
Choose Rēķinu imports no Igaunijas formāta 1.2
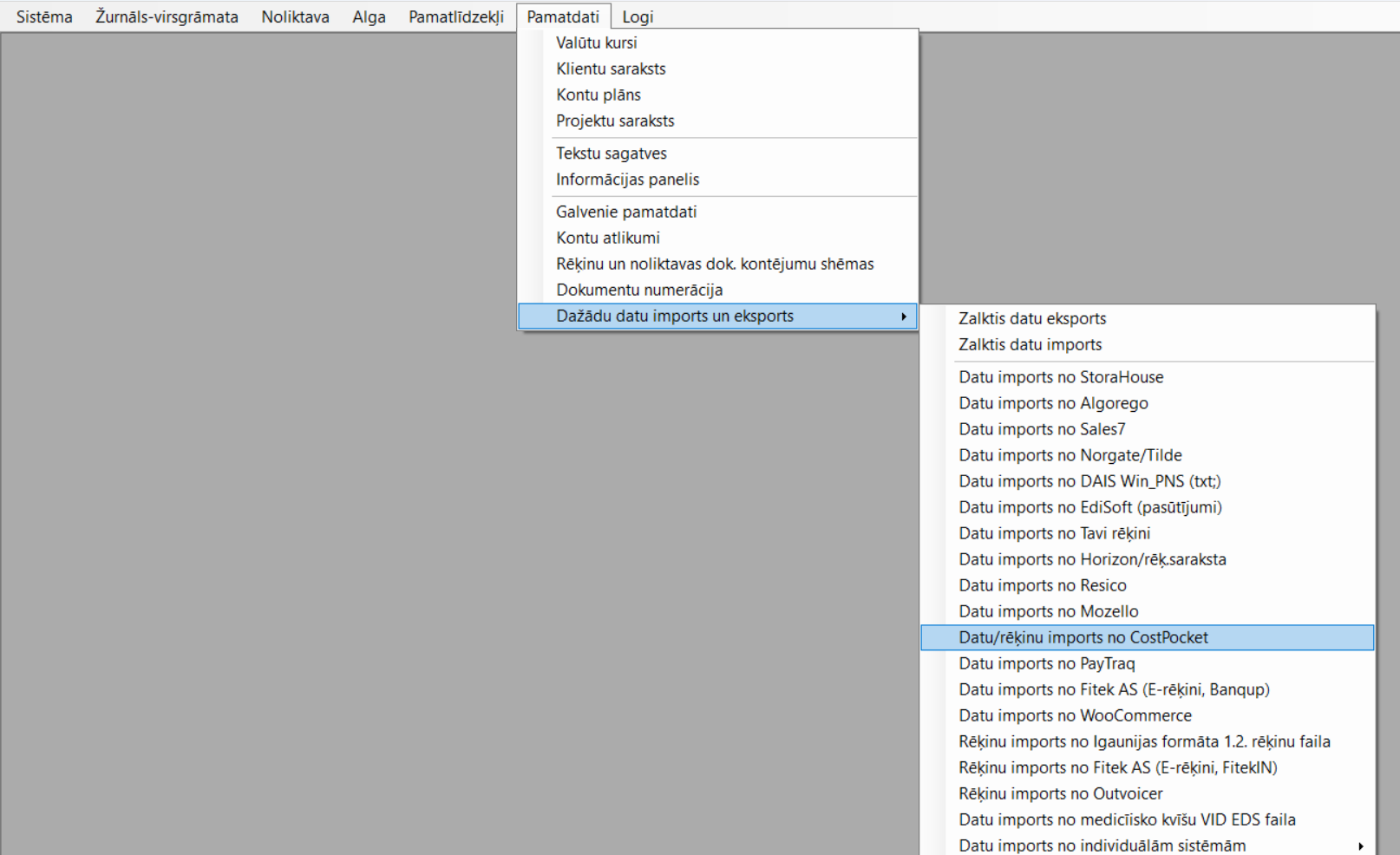click(1148, 741)
